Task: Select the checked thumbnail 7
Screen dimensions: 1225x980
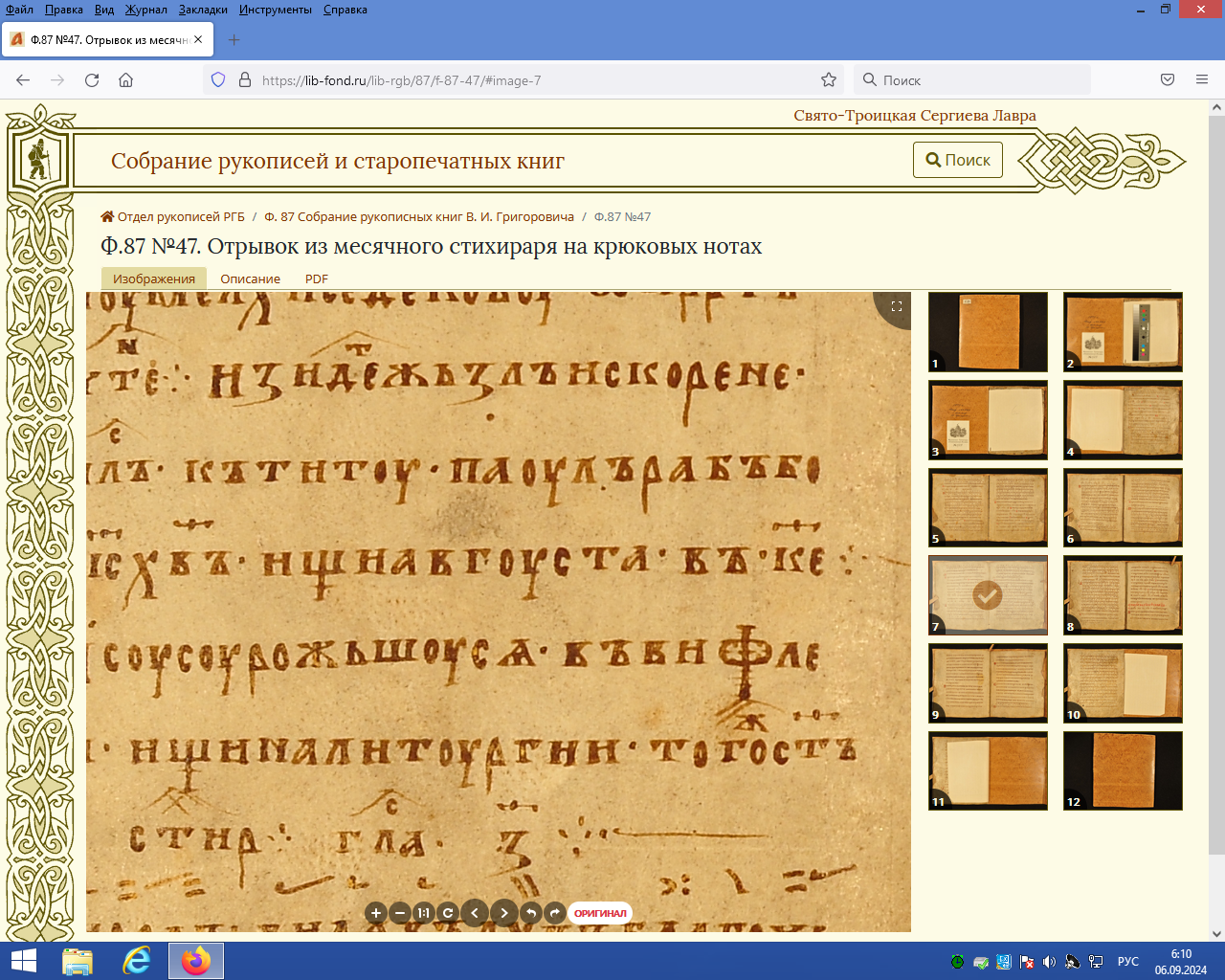Action: coord(988,595)
